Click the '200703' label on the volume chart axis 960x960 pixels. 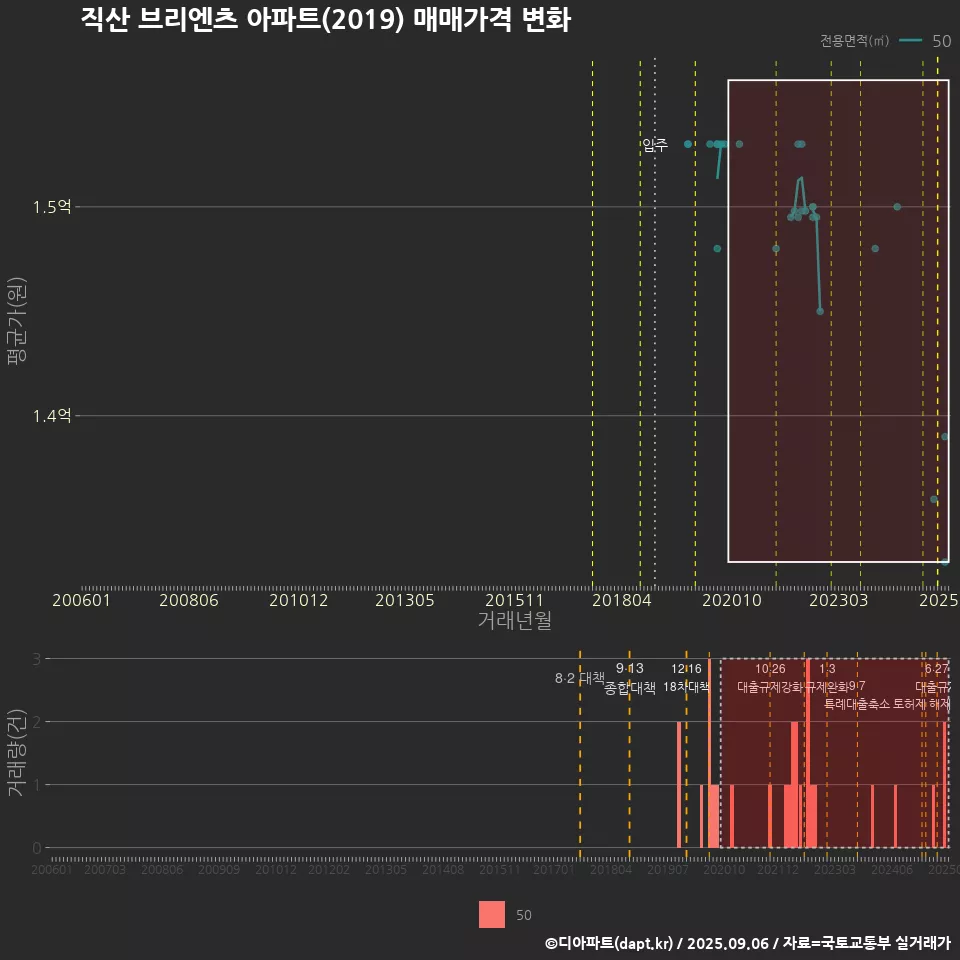point(105,869)
